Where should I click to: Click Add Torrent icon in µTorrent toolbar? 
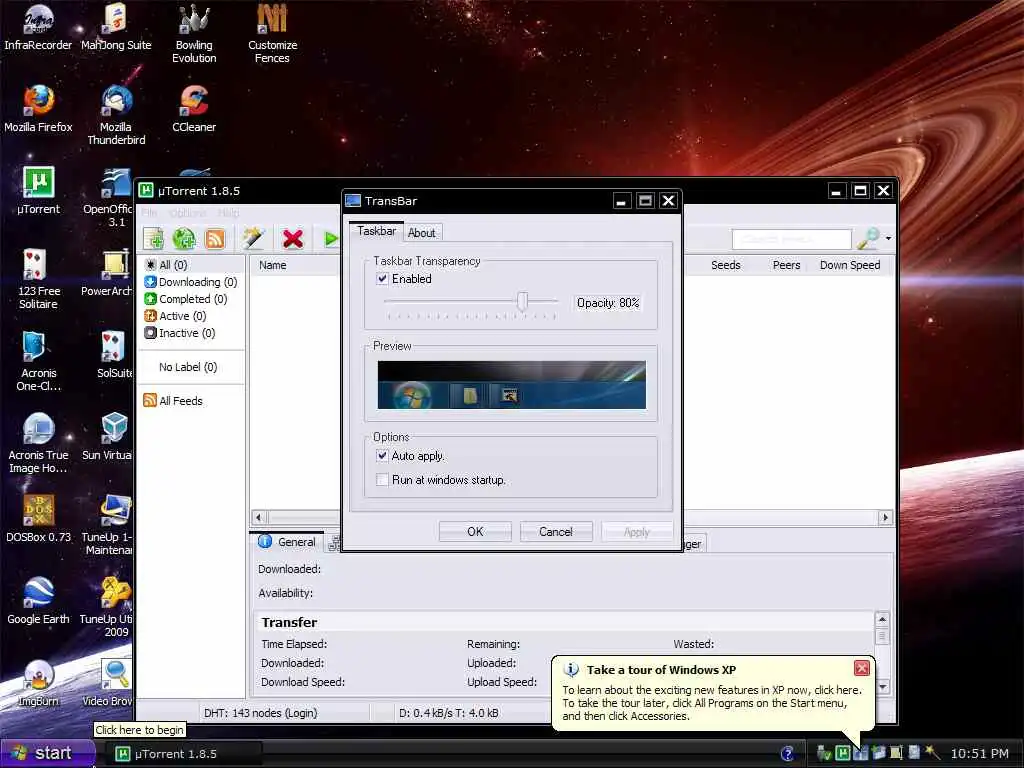point(153,238)
